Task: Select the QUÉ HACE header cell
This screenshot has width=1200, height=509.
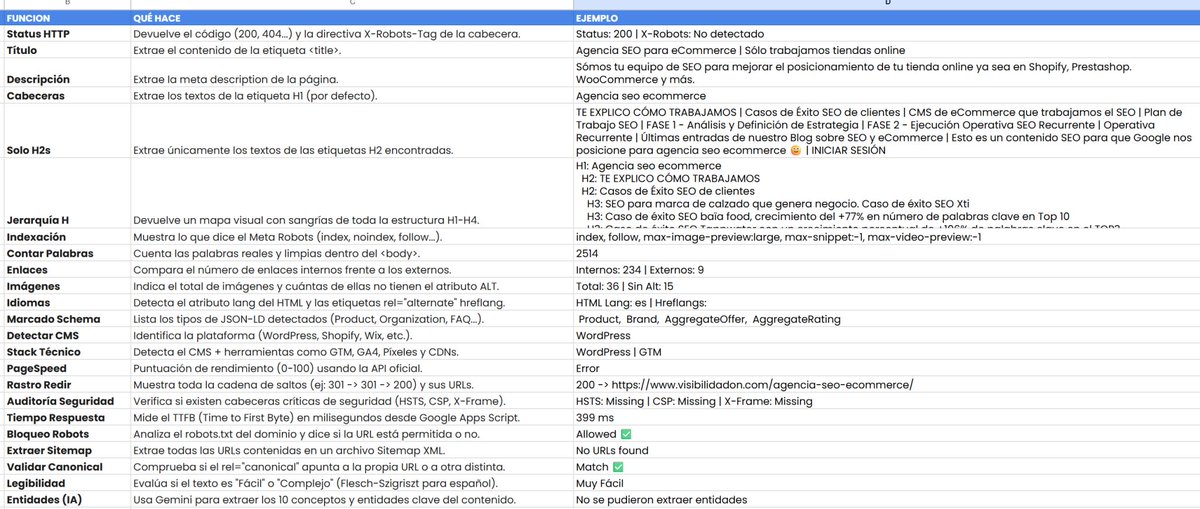Action: [351, 18]
